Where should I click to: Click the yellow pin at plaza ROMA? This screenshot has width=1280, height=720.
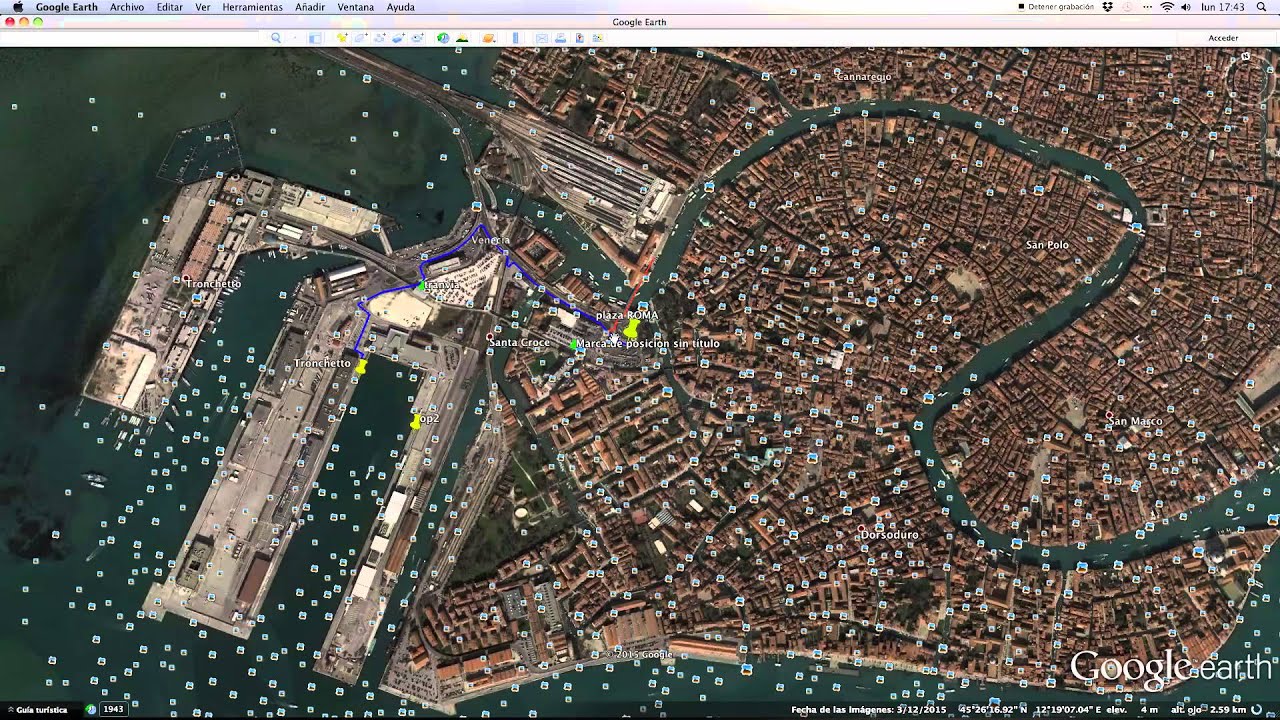click(631, 329)
